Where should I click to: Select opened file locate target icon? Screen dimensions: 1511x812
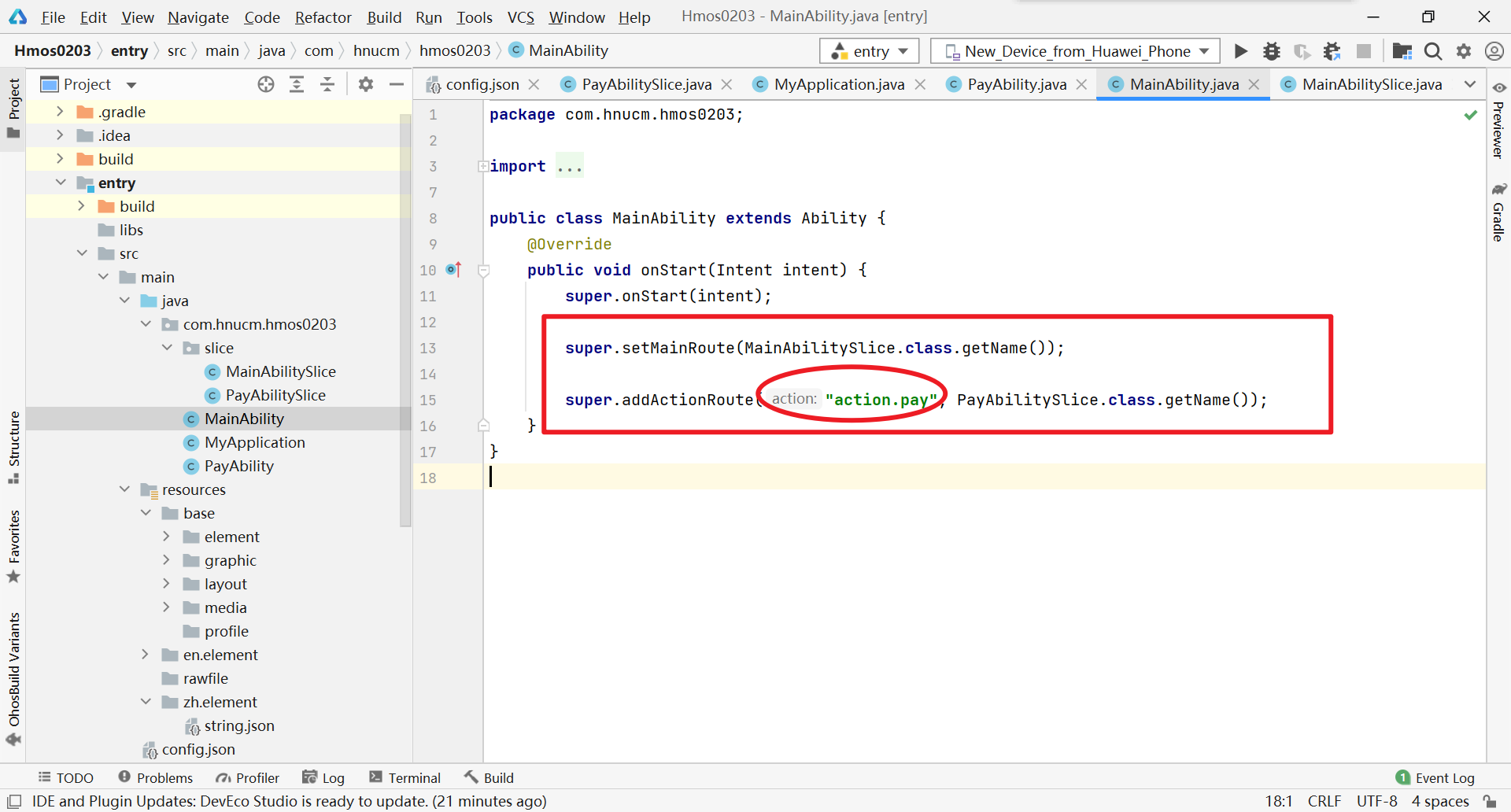266,84
